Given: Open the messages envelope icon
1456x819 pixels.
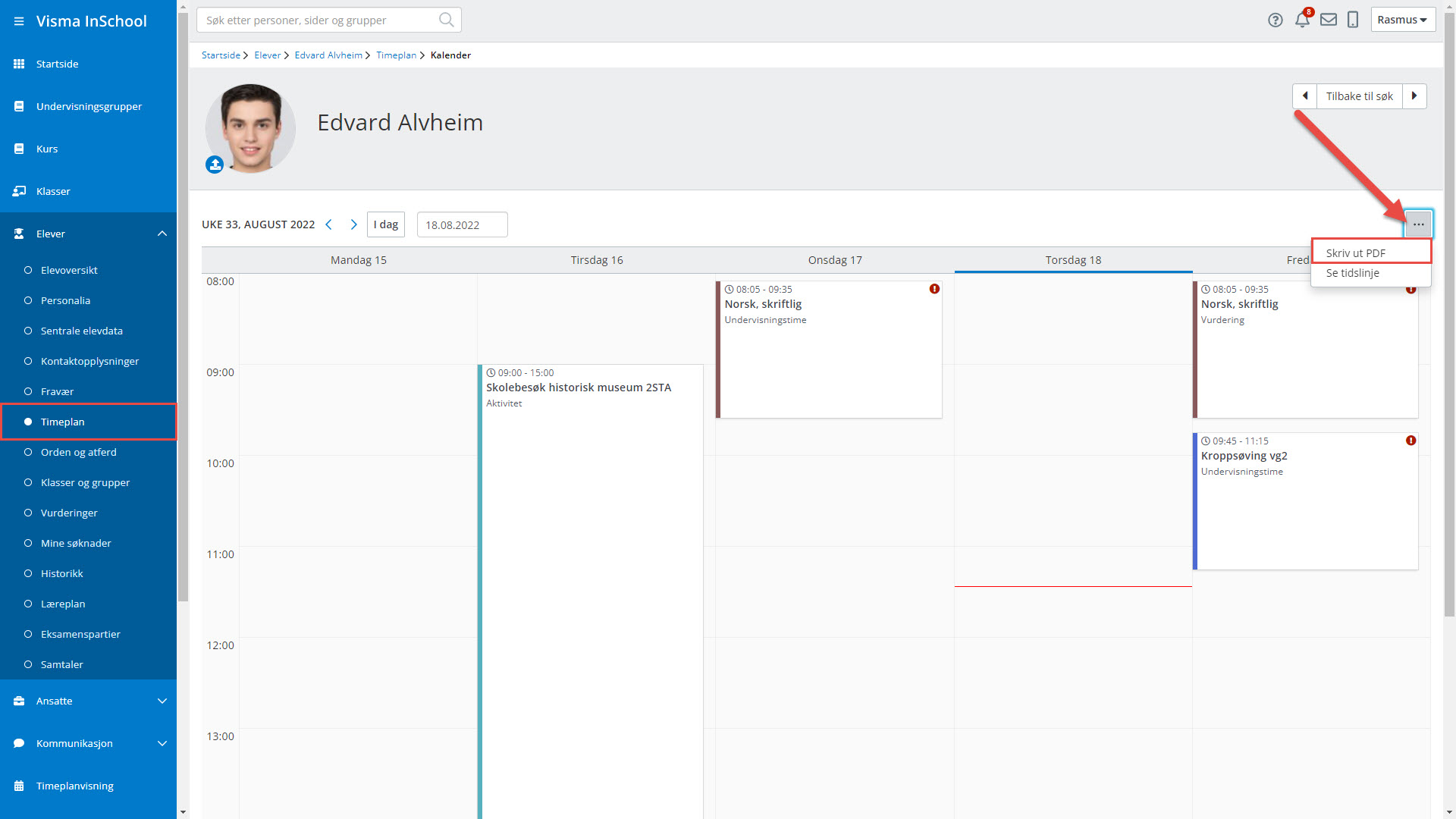Looking at the screenshot, I should pyautogui.click(x=1329, y=20).
